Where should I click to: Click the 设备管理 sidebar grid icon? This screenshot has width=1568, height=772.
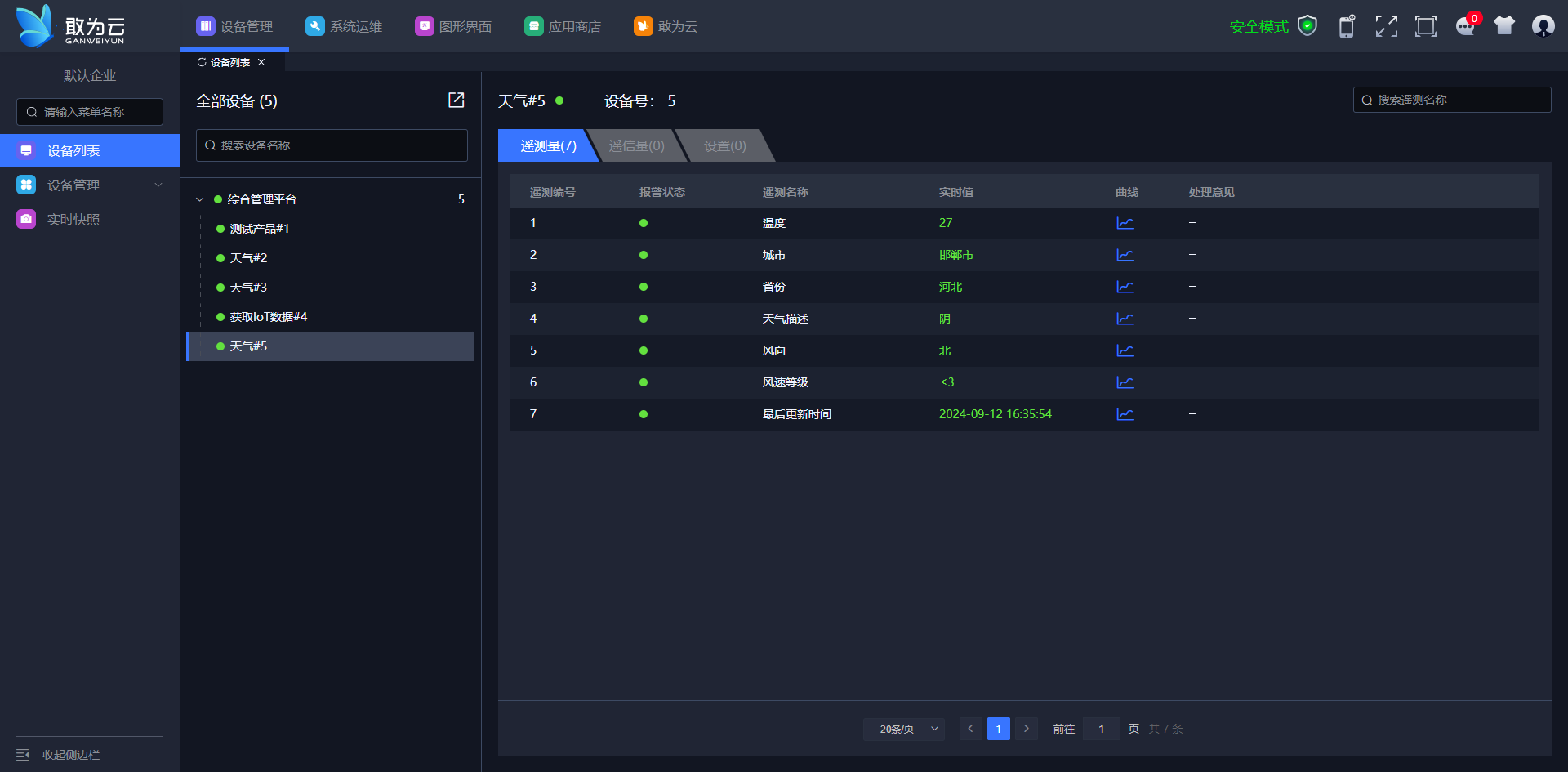(x=26, y=185)
